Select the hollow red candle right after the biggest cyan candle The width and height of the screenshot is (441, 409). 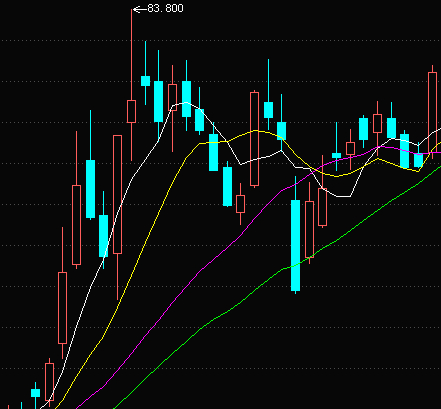pyautogui.click(x=309, y=229)
